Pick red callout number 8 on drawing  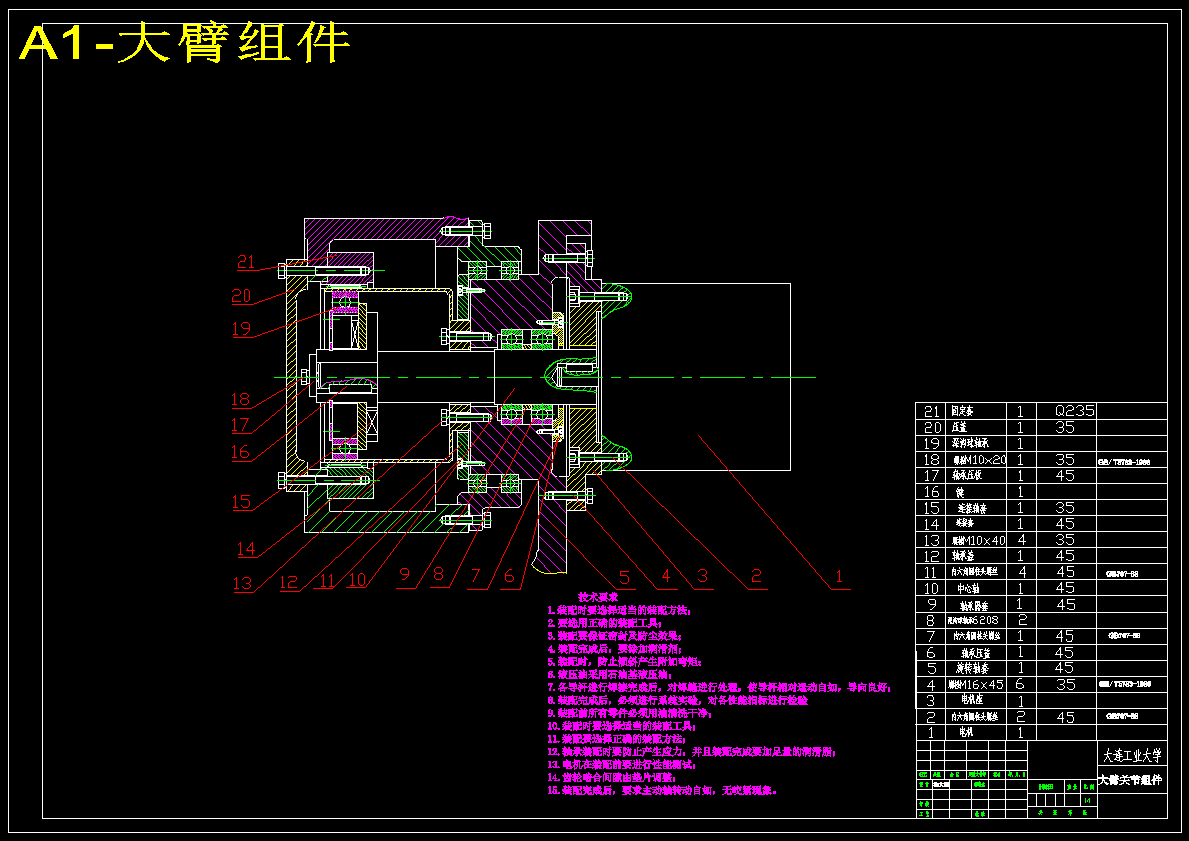click(x=438, y=574)
